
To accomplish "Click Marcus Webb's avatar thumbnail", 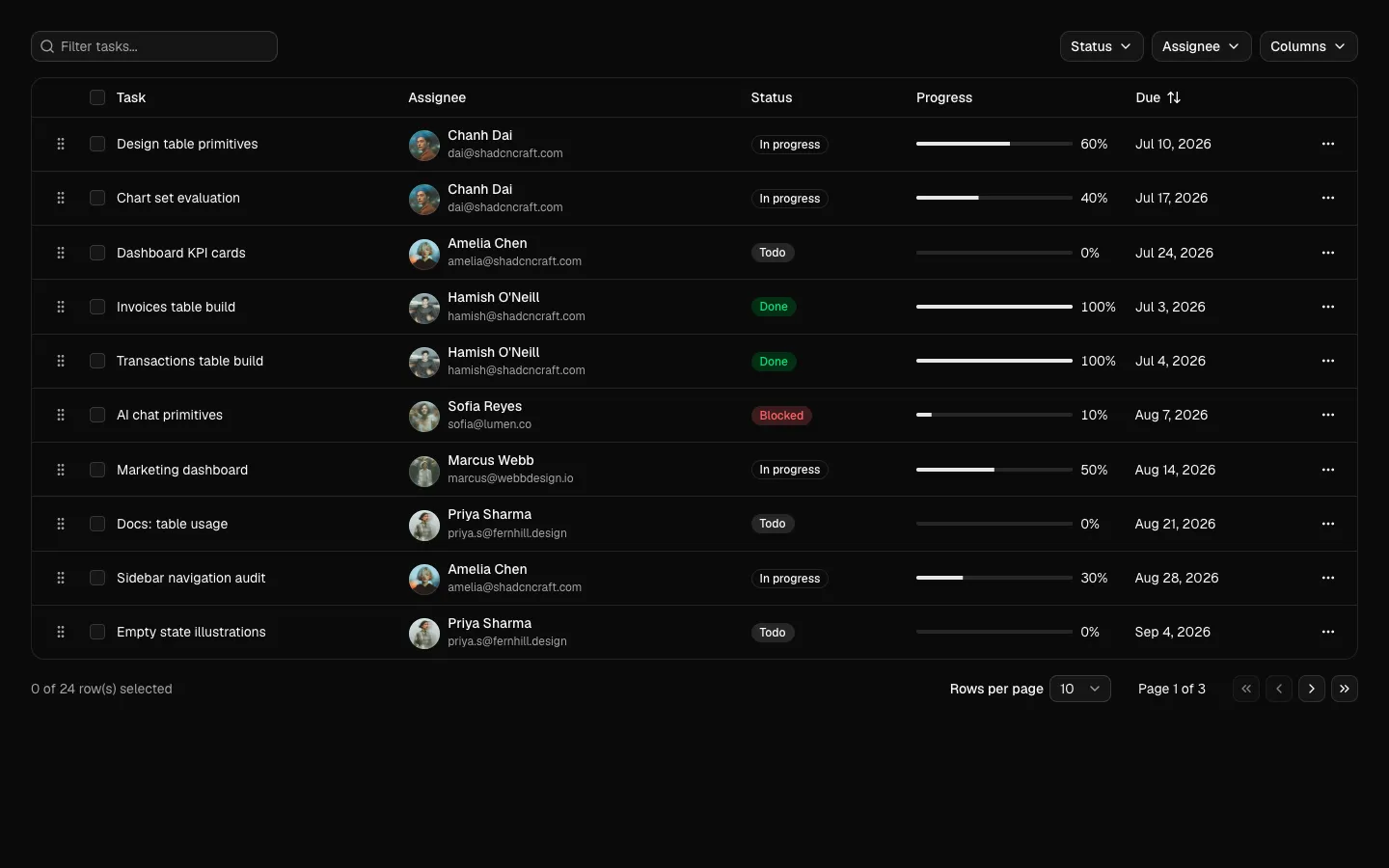I will [x=424, y=471].
